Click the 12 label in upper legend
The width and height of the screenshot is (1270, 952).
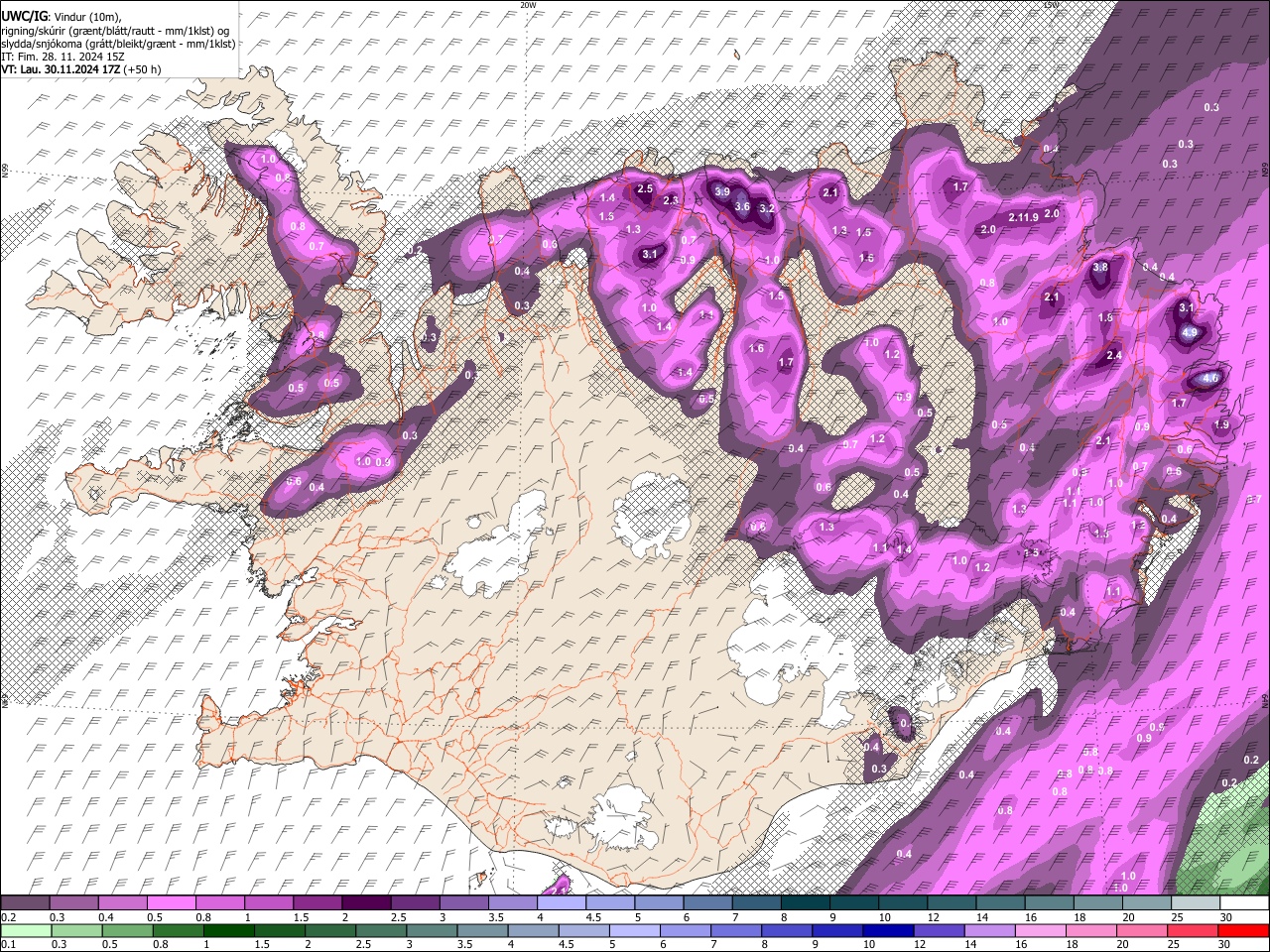tap(933, 916)
